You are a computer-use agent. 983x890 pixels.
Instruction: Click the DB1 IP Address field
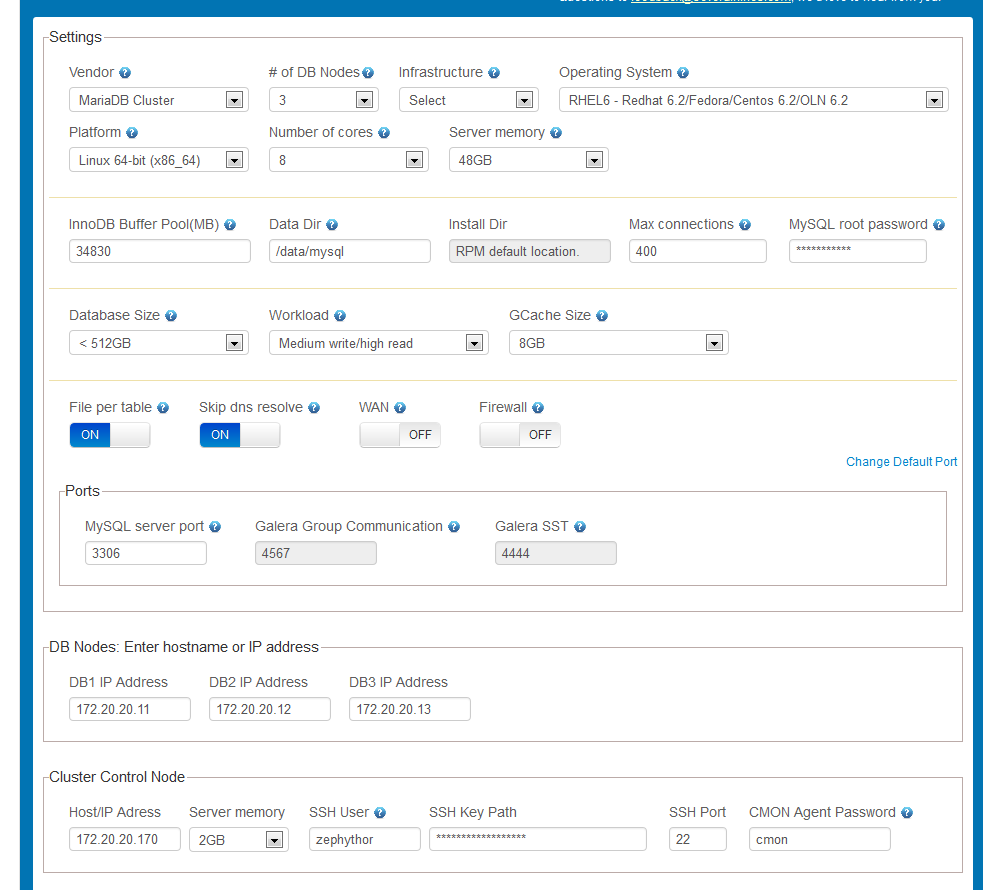click(130, 710)
